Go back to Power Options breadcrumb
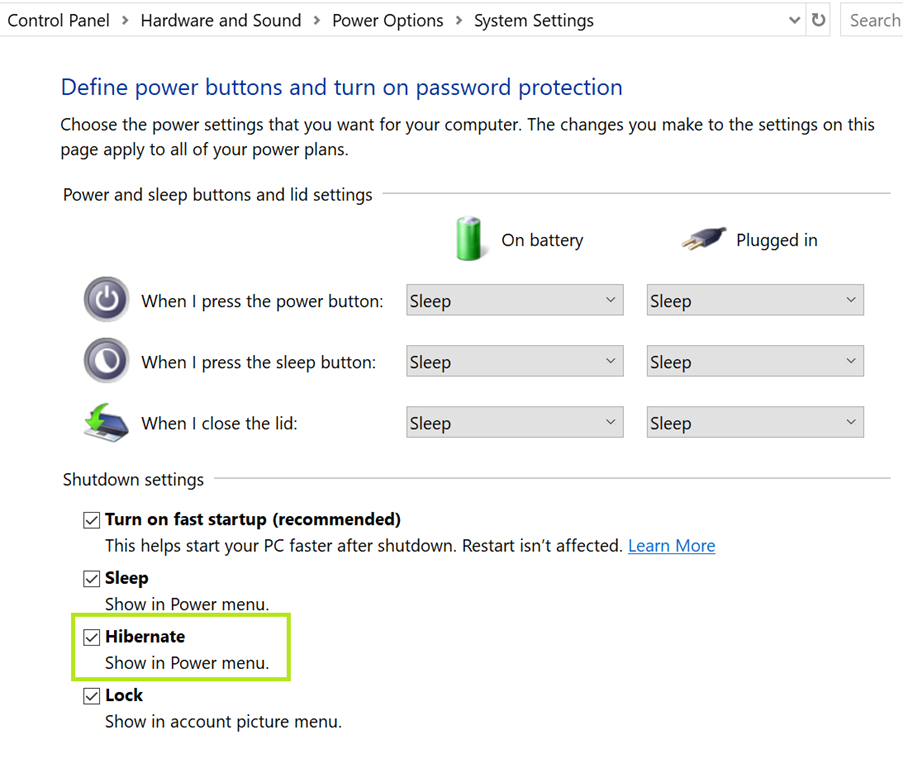The image size is (903, 768). 387,20
